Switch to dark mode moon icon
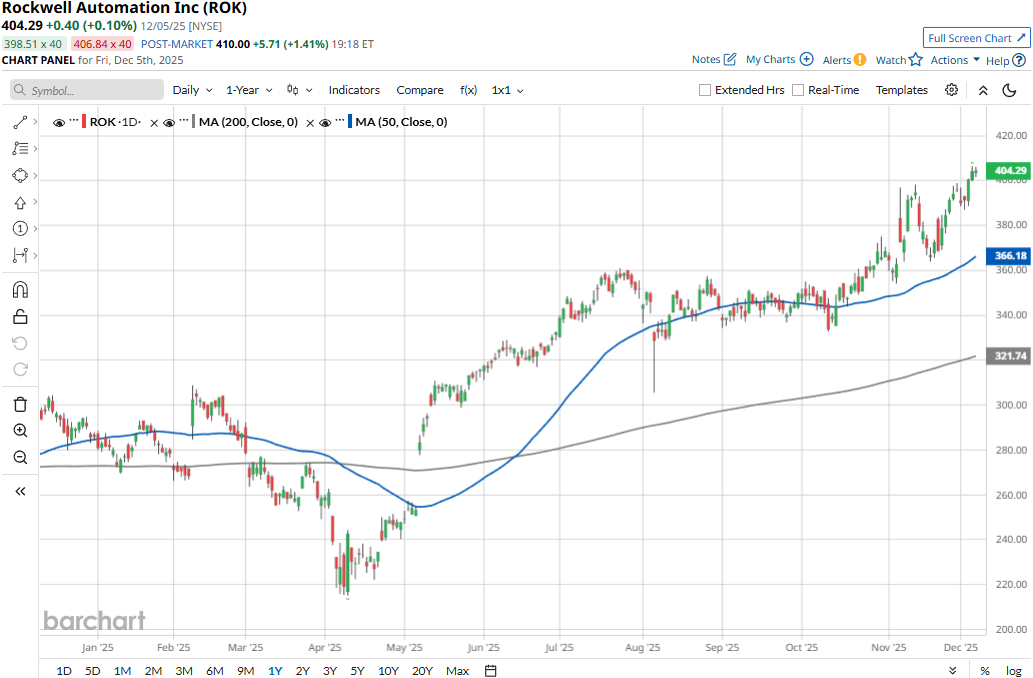The height and width of the screenshot is (678, 1033). [1009, 90]
